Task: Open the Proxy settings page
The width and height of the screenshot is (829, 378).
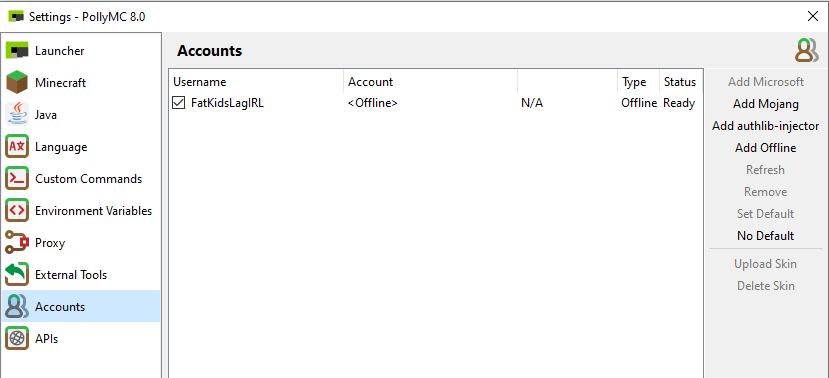Action: pos(50,243)
